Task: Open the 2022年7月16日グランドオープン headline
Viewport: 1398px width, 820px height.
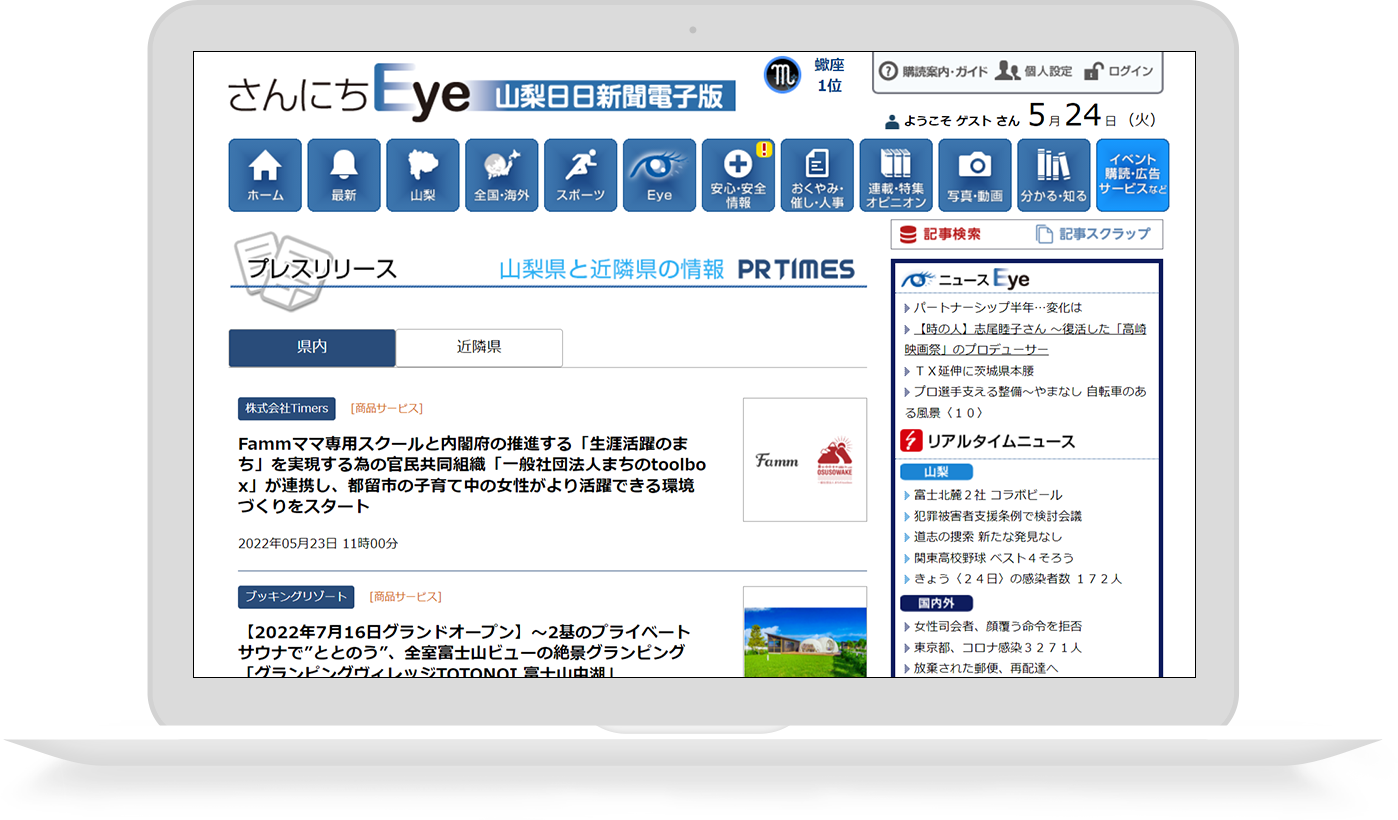Action: point(467,650)
